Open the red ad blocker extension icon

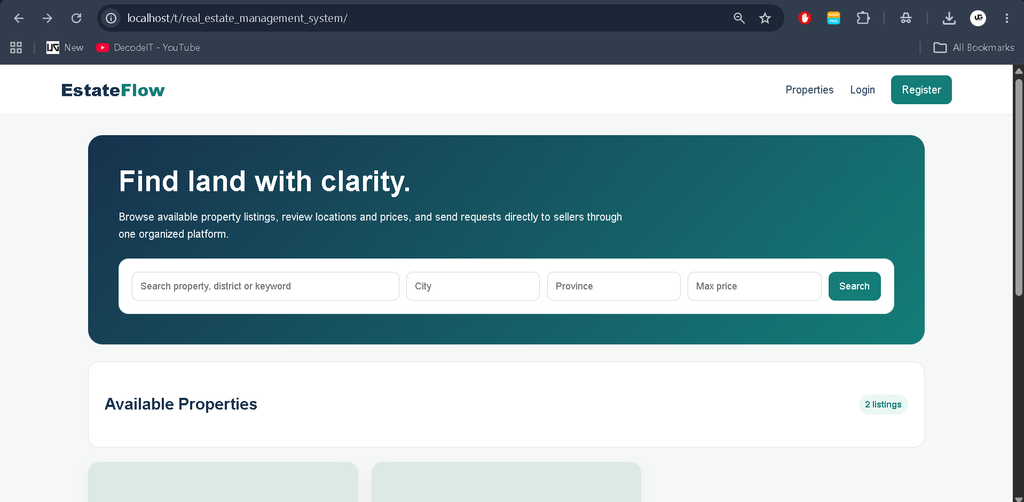coord(805,18)
